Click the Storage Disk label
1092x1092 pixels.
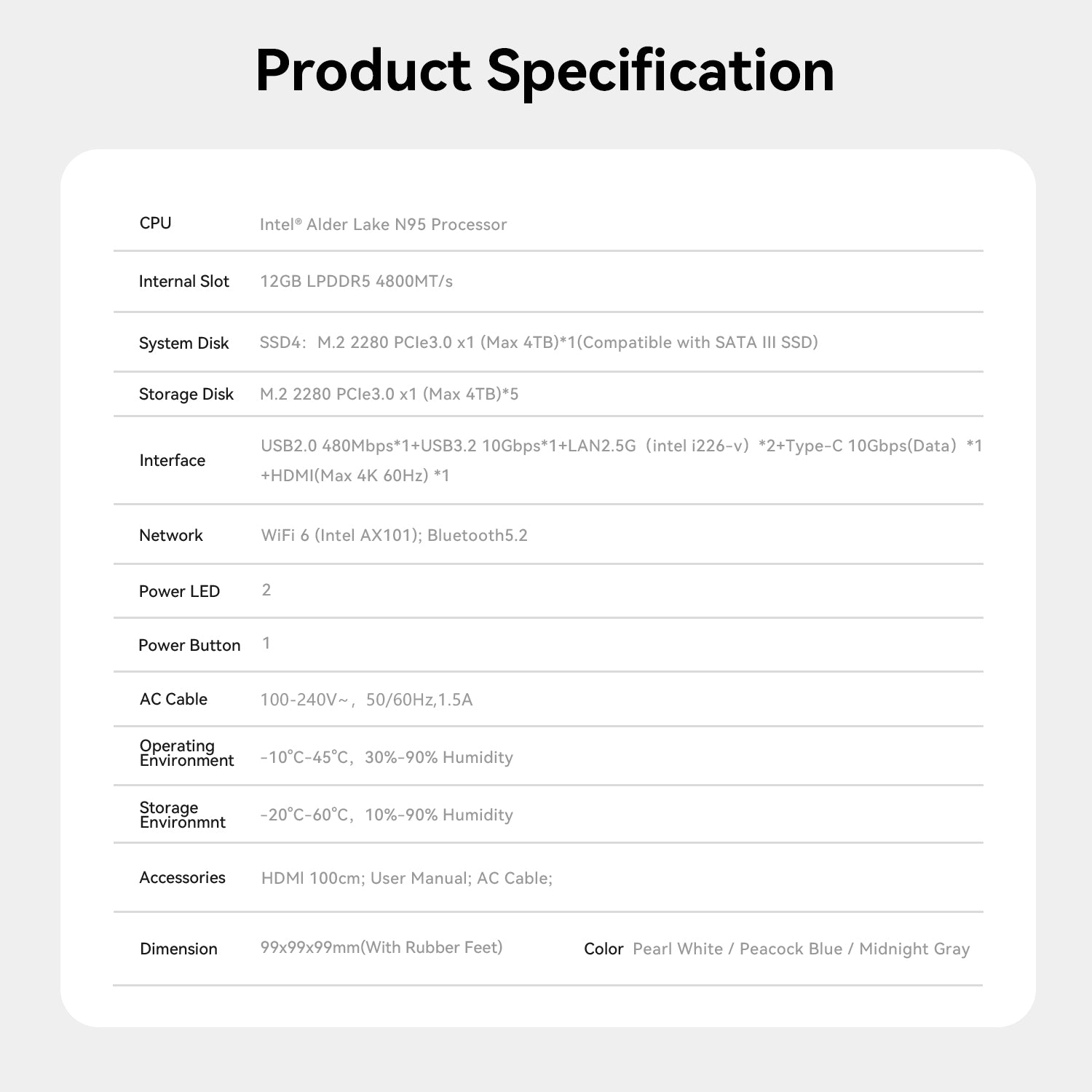tap(186, 395)
